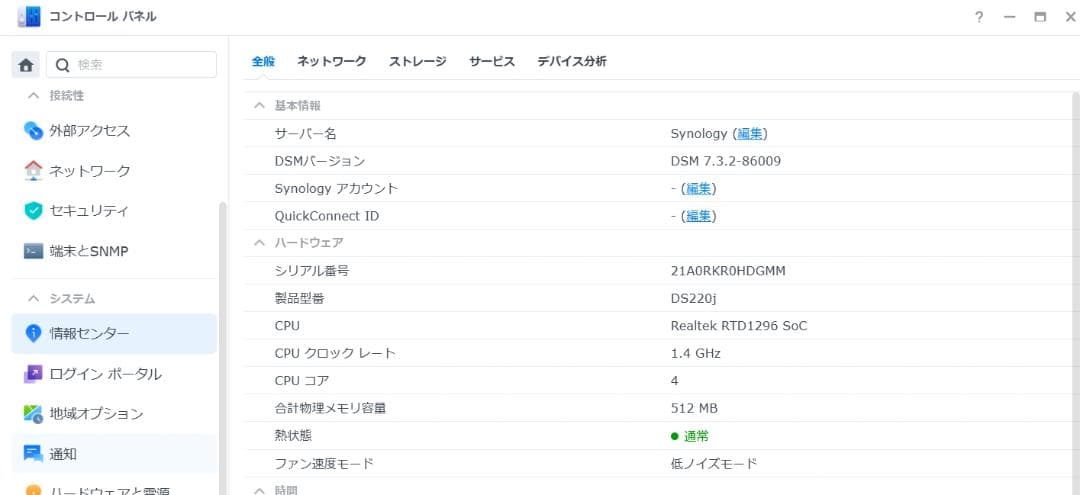Click the search magnifier icon
Viewport: 1080px width, 495px height.
(x=63, y=65)
